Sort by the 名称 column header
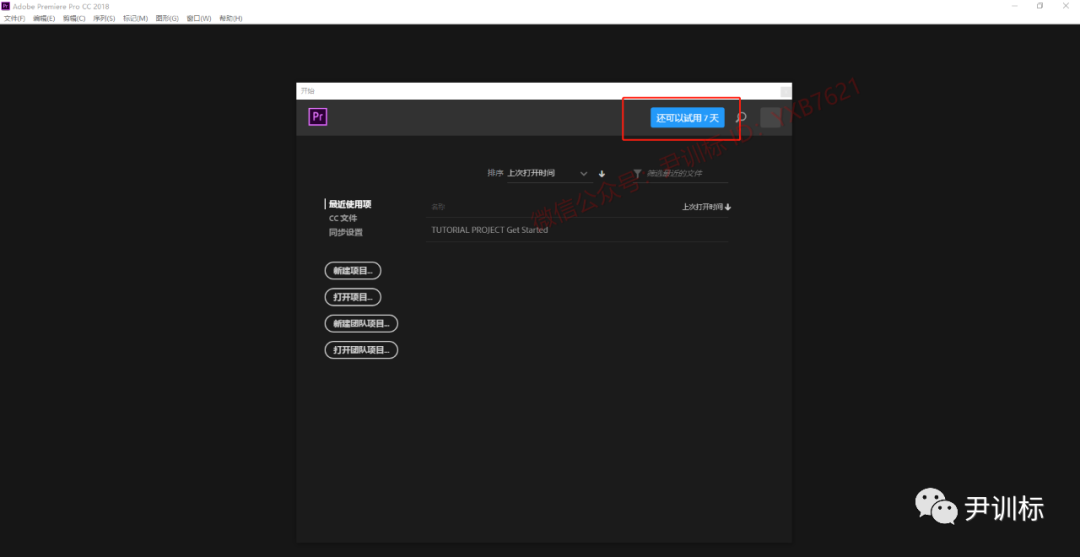The image size is (1080, 557). click(x=438, y=207)
